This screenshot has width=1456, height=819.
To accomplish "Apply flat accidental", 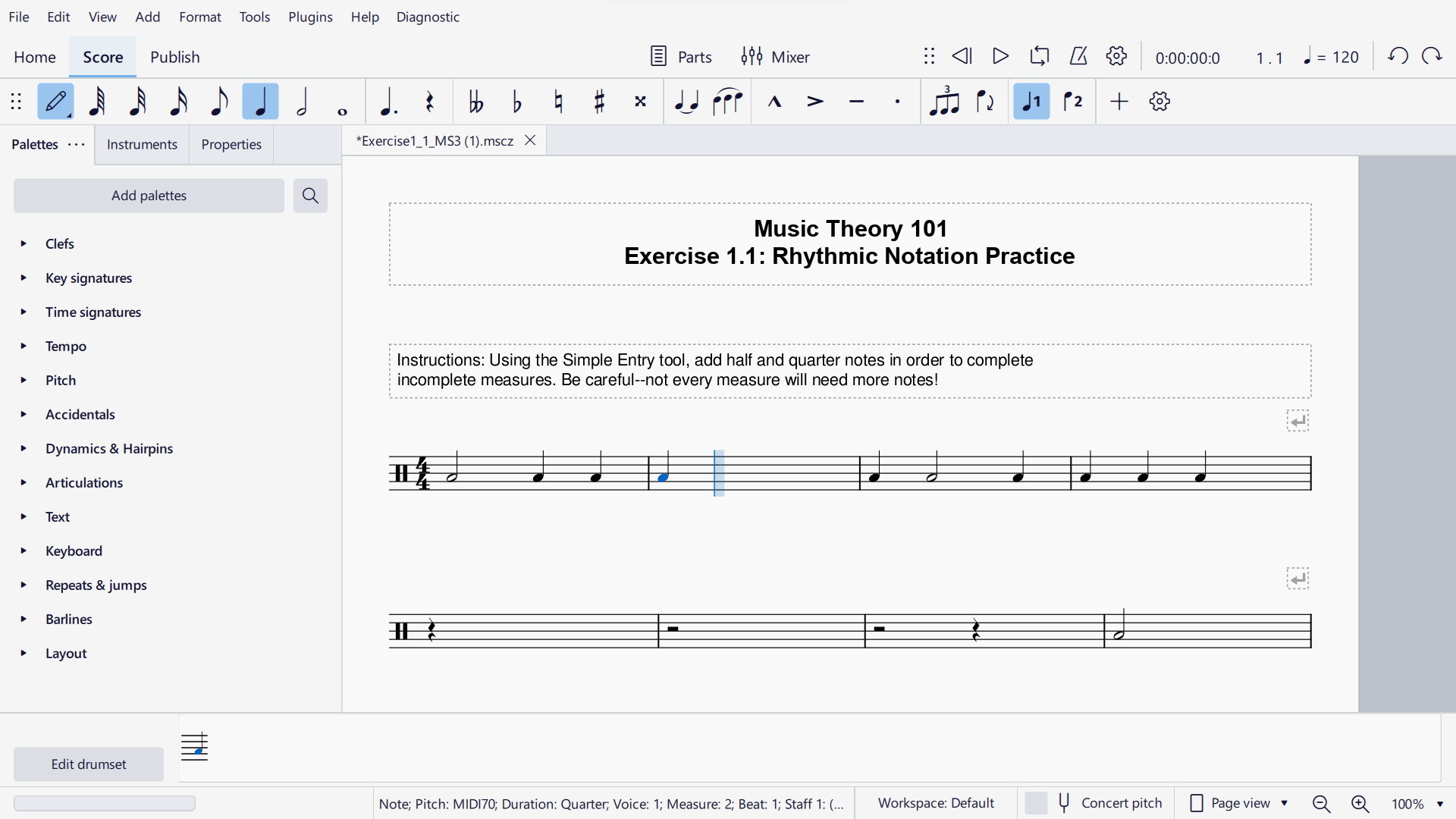I will point(517,102).
